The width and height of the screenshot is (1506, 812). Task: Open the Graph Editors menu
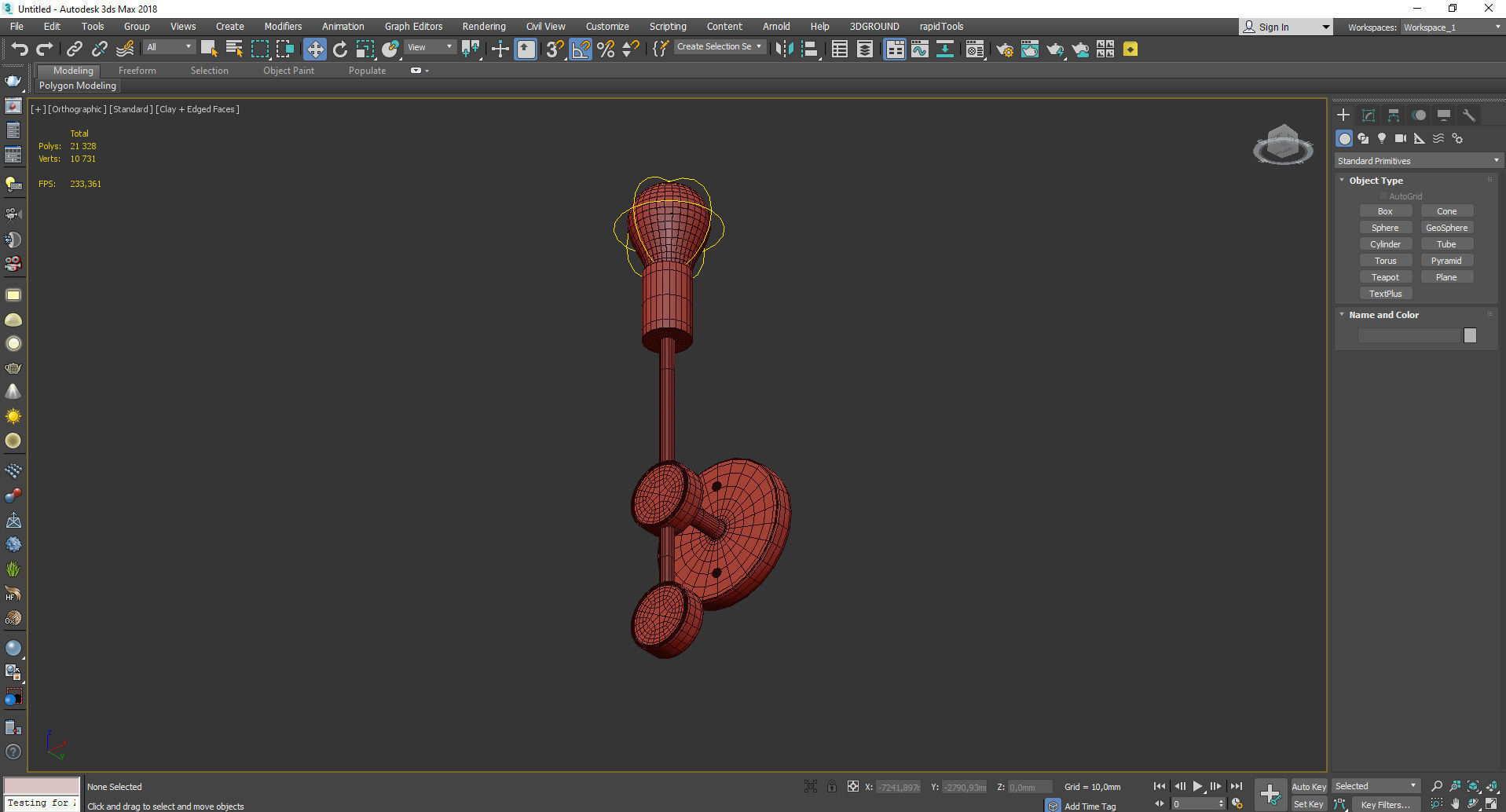(413, 27)
